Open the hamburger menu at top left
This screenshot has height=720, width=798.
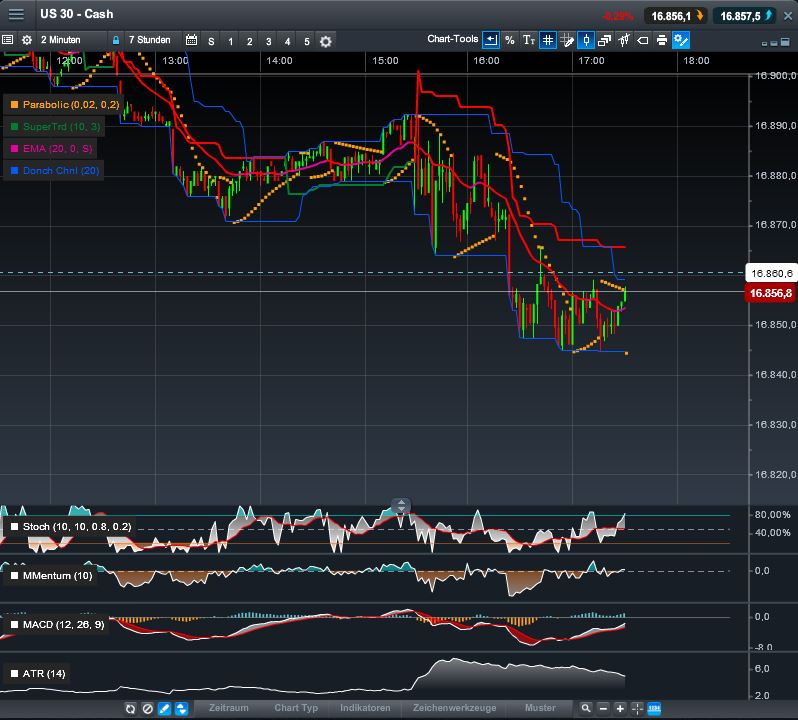[16, 14]
